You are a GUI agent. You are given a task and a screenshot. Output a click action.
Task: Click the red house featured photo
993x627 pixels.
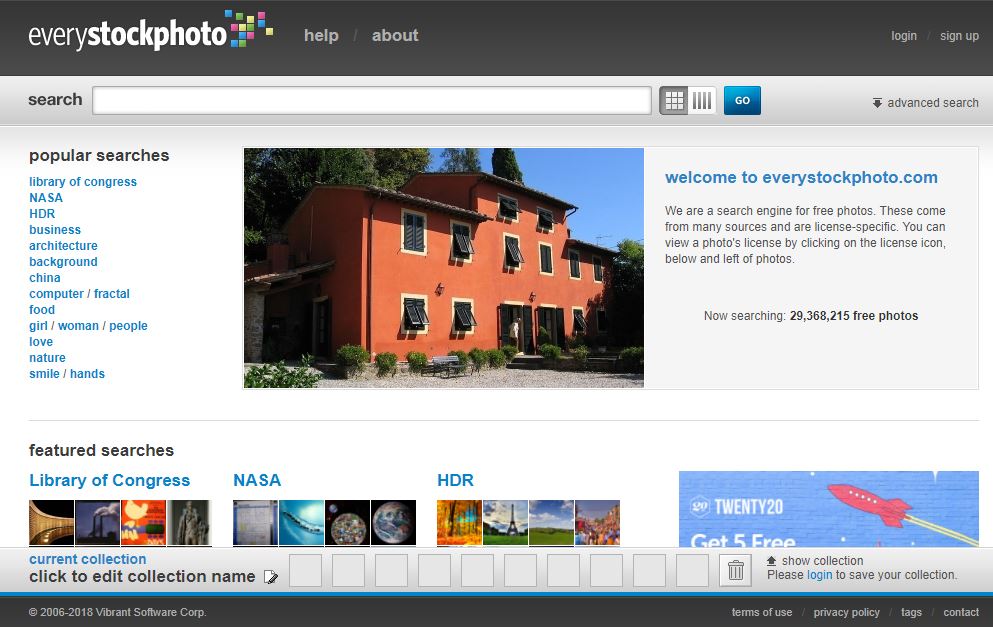click(x=444, y=268)
